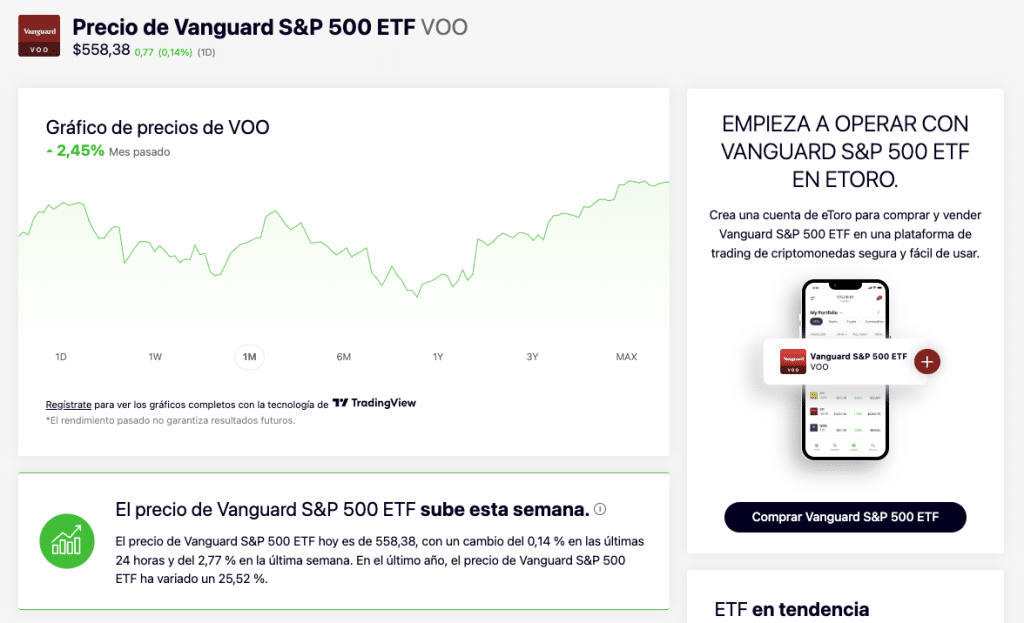Click the green rising chart circle icon
This screenshot has width=1024, height=623.
(x=66, y=541)
